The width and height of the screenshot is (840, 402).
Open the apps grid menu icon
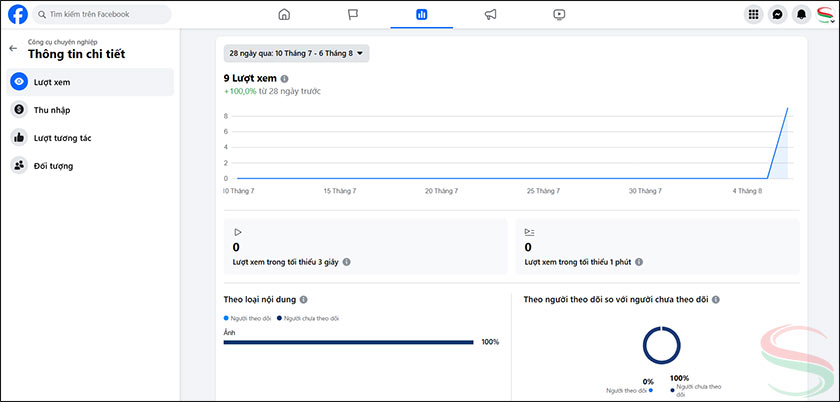click(x=753, y=15)
